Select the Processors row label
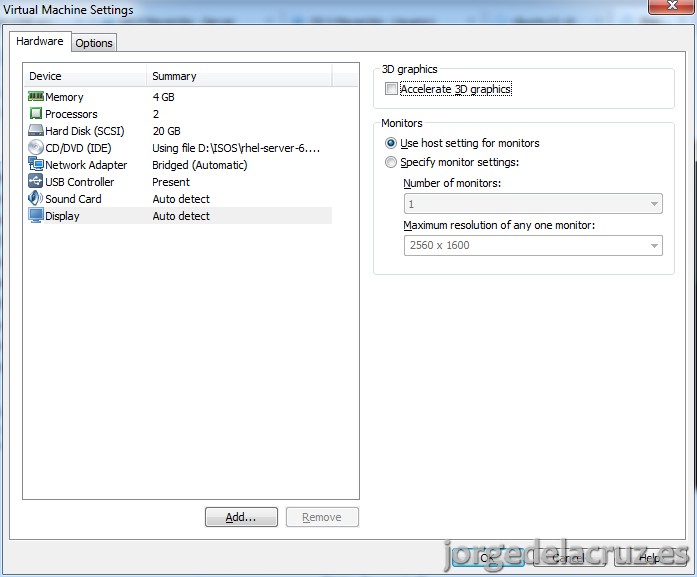697x577 pixels. tap(71, 114)
